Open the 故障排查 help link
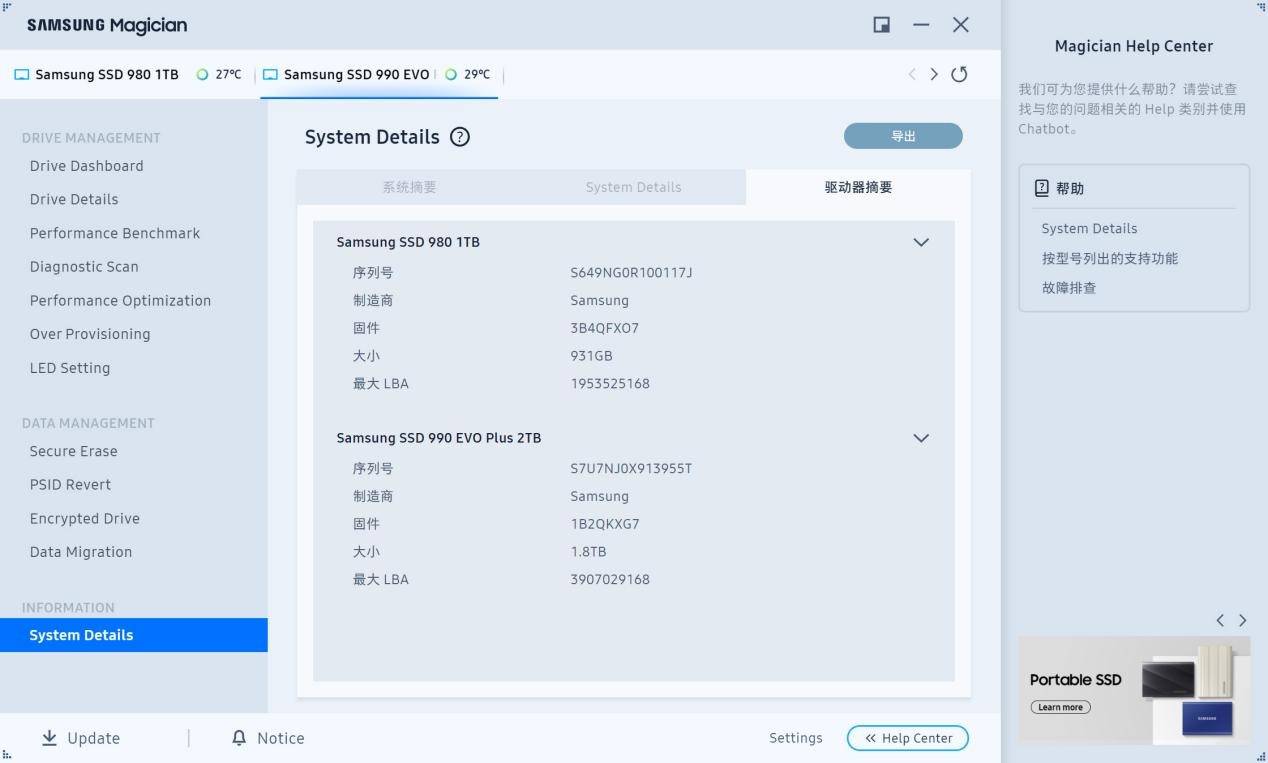The image size is (1268, 763). (1069, 288)
